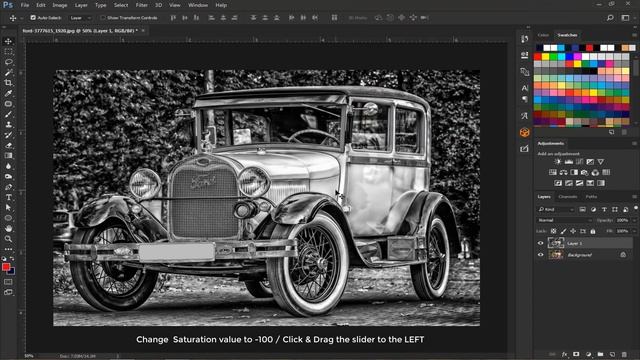640x360 pixels.
Task: Toggle the type layer filter button
Action: [604, 209]
